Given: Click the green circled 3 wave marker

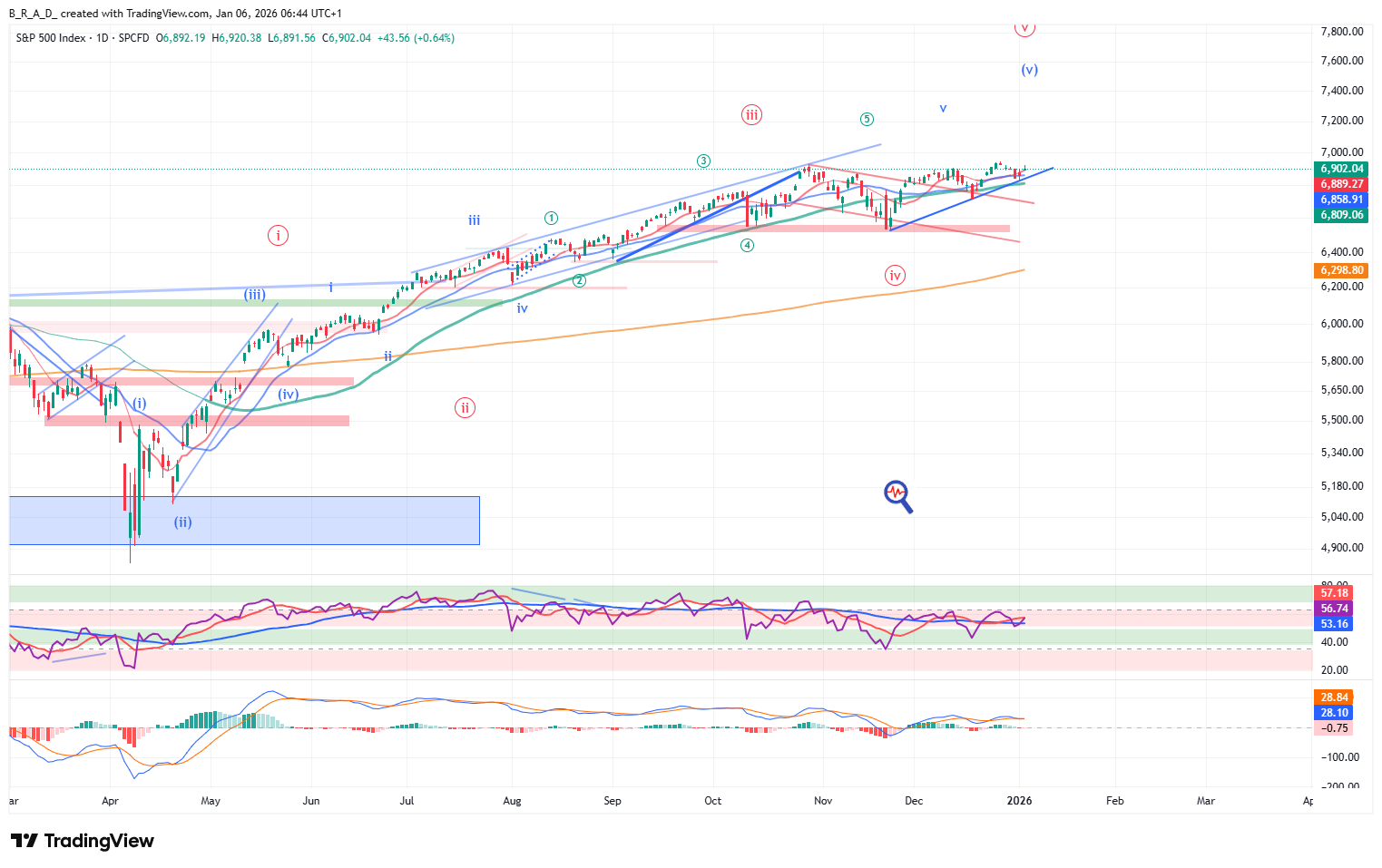Looking at the screenshot, I should [x=703, y=161].
